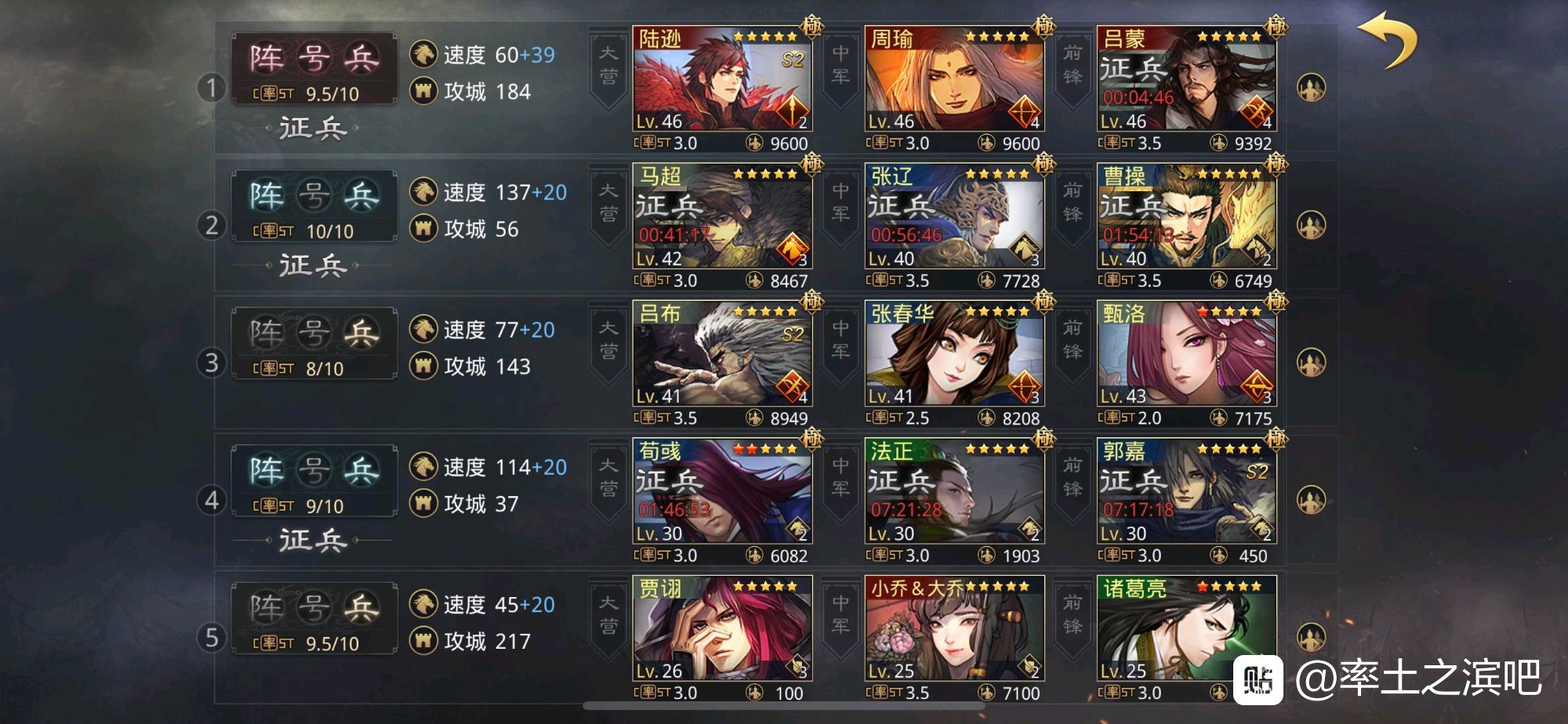Open troop config icon for team 1

pos(1312,88)
